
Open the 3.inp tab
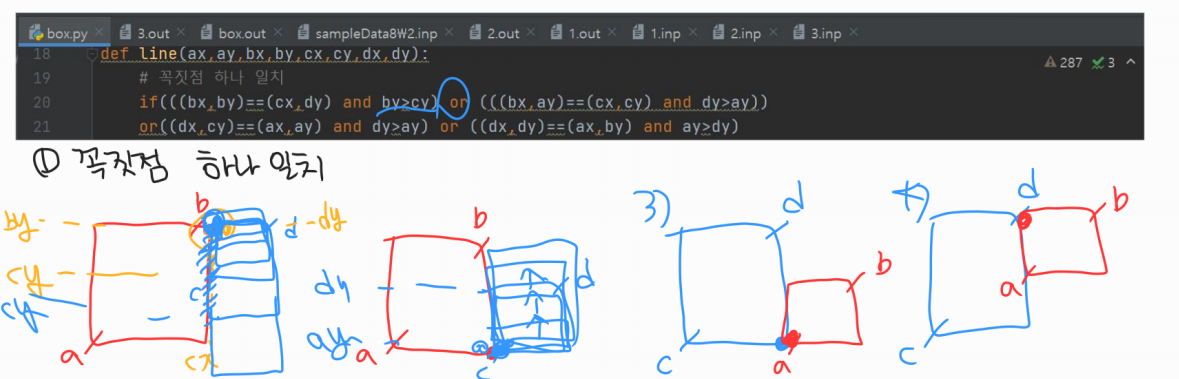pyautogui.click(x=827, y=33)
